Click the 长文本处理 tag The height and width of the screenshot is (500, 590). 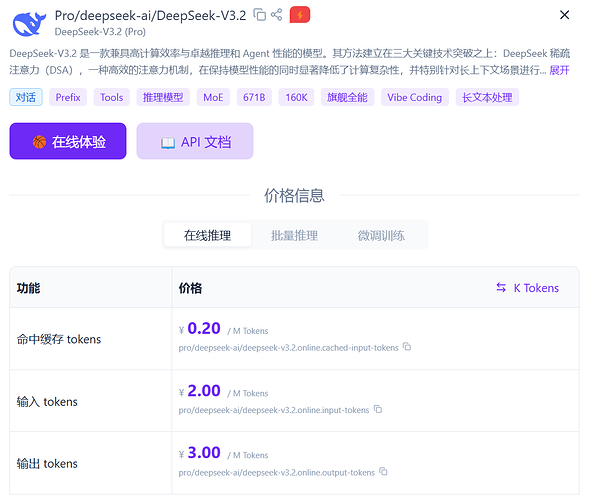487,97
